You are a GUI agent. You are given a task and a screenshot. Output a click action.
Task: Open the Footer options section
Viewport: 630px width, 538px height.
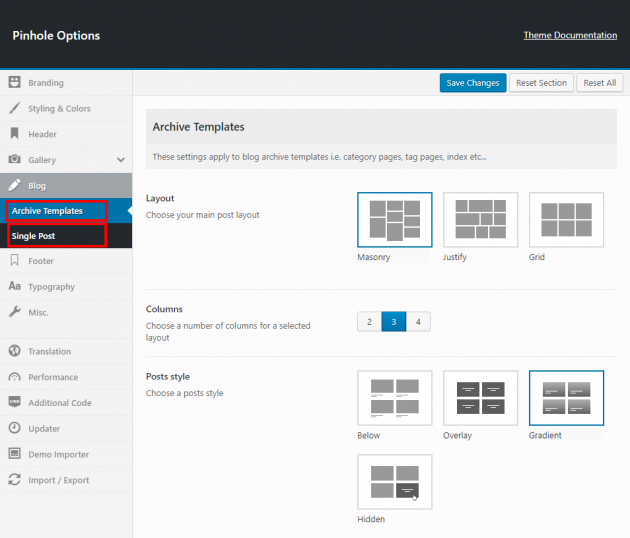(66, 261)
